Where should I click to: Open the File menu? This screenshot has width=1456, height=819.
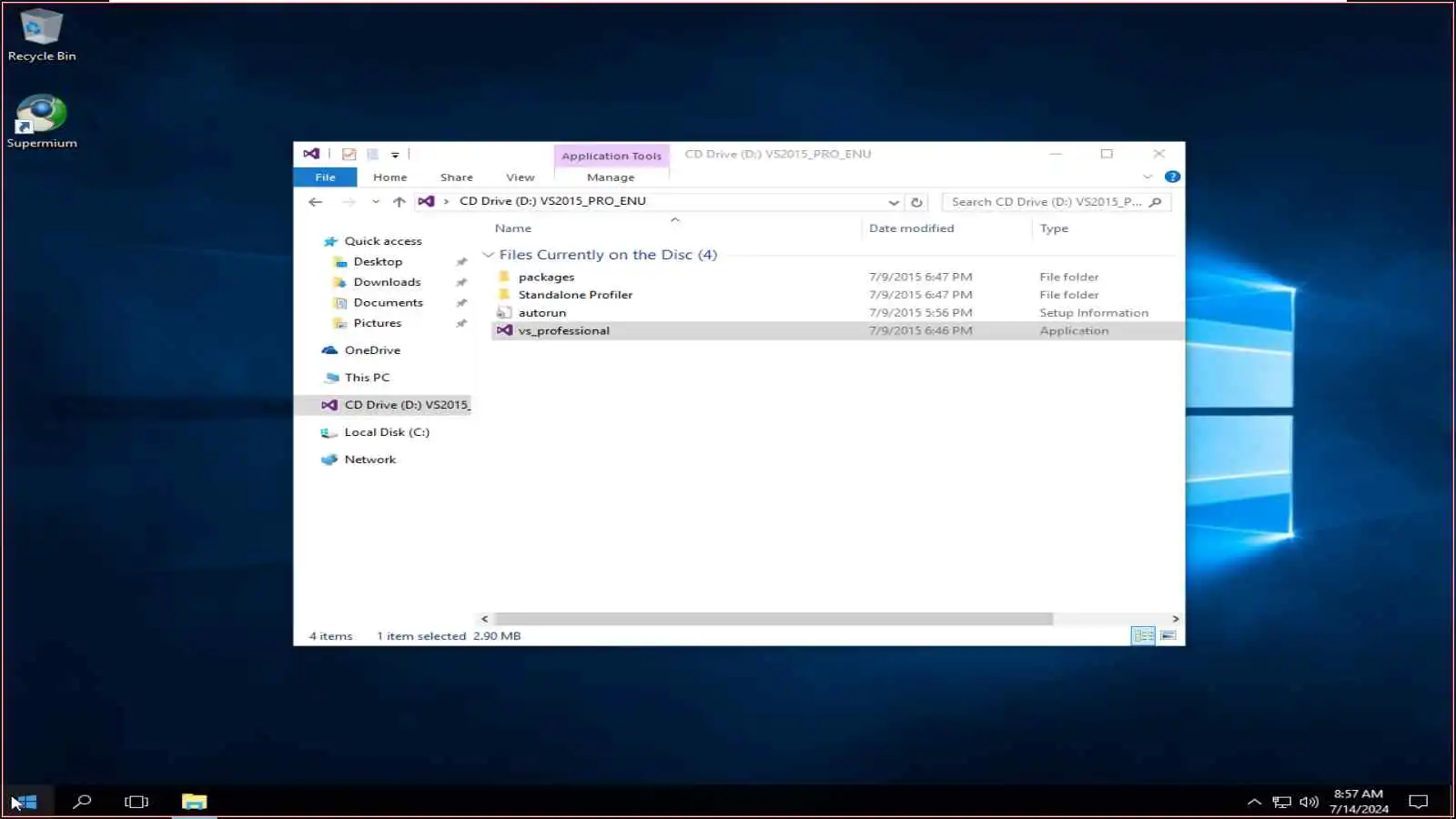pyautogui.click(x=325, y=177)
